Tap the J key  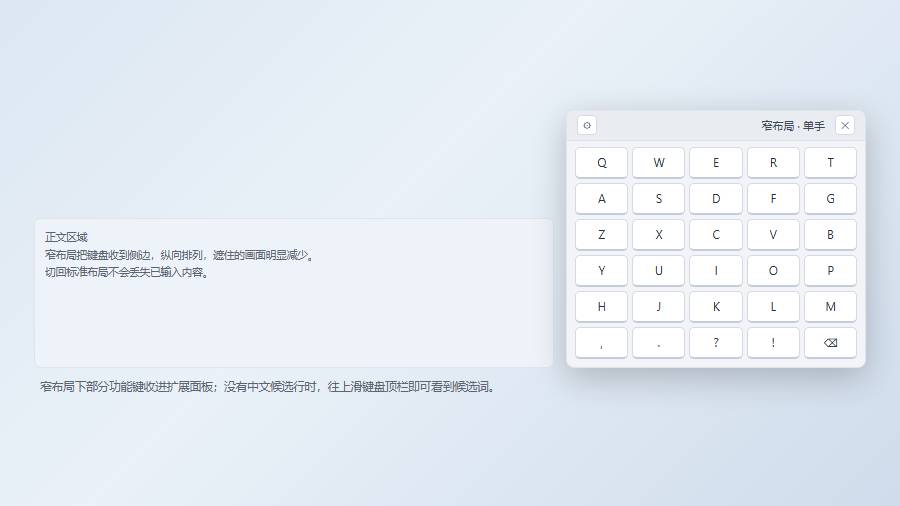point(658,306)
